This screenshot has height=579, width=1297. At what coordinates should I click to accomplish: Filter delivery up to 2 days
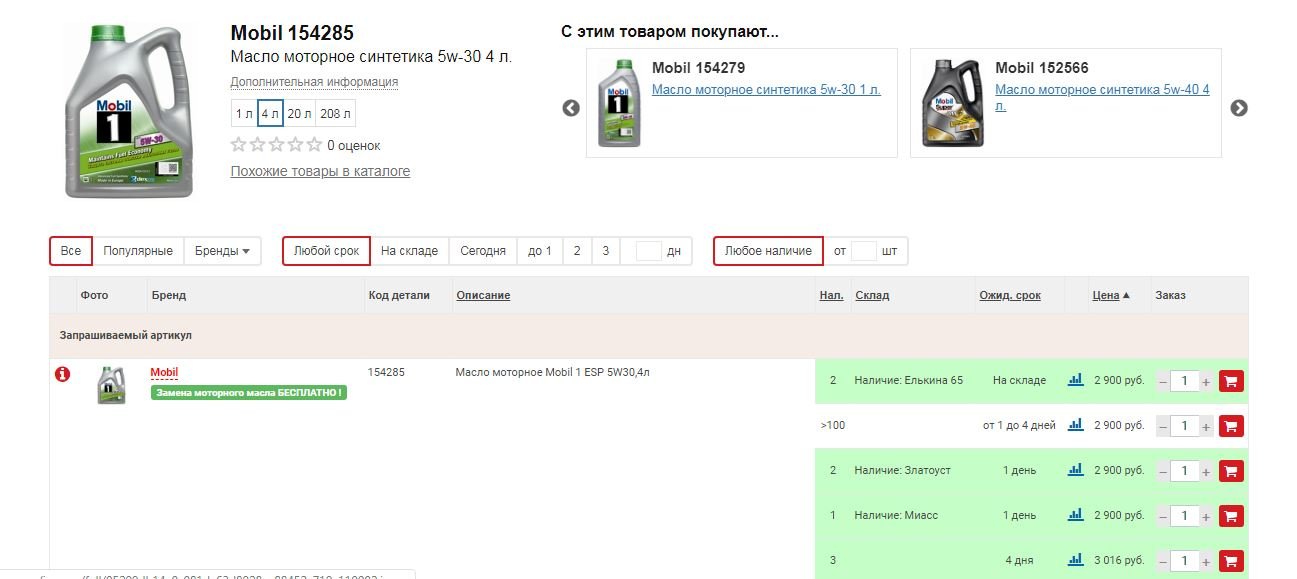(x=577, y=251)
